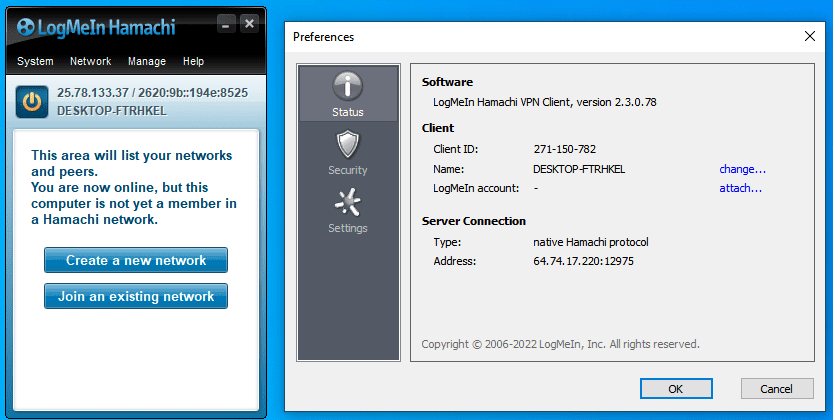The image size is (833, 420).
Task: Open the Security section in Preferences
Action: [x=348, y=152]
